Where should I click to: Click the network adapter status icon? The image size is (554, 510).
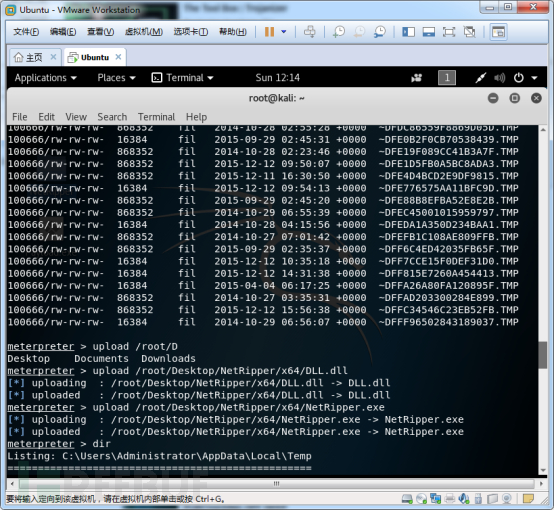point(435,499)
